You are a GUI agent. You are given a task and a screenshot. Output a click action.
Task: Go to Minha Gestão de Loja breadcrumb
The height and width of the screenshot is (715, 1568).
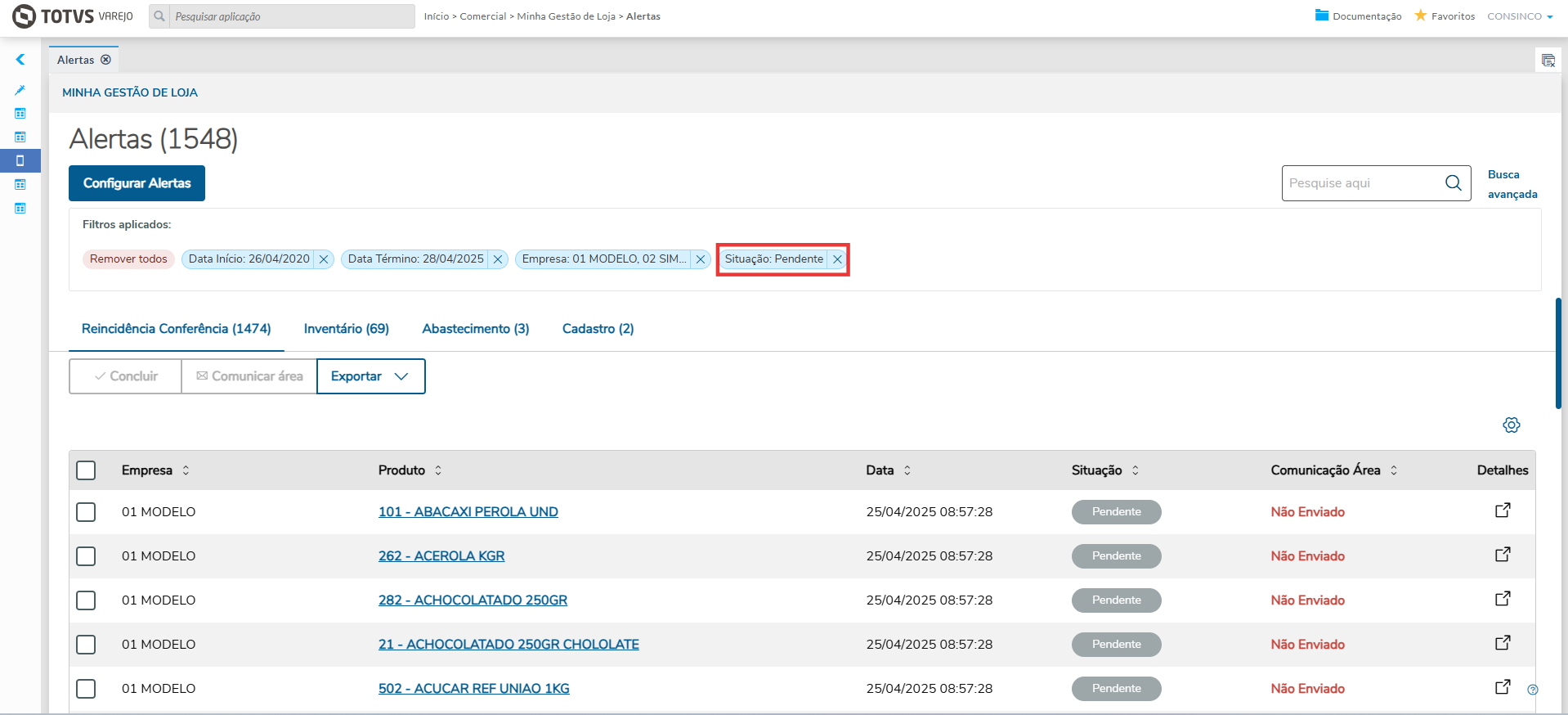pos(566,16)
